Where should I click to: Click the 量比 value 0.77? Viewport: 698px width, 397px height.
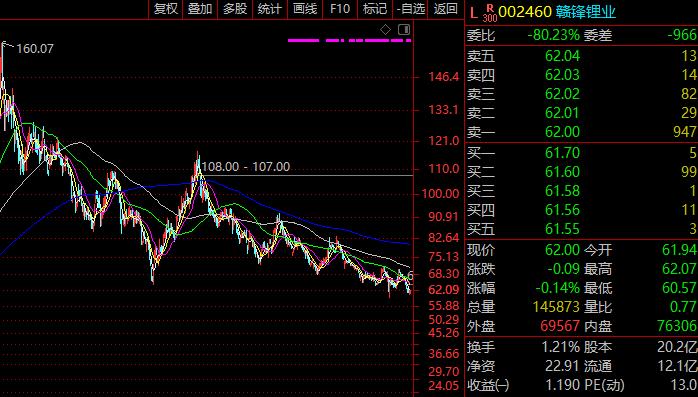[x=683, y=307]
